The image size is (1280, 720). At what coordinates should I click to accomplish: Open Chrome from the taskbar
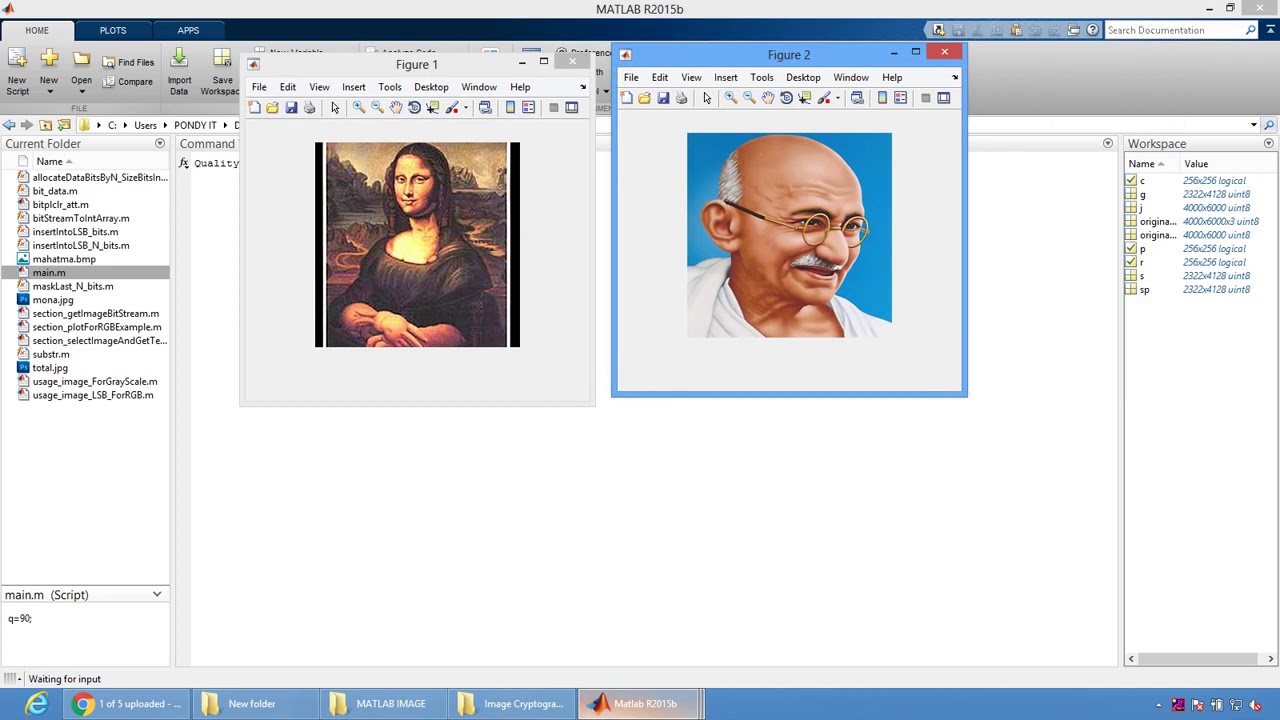click(128, 704)
